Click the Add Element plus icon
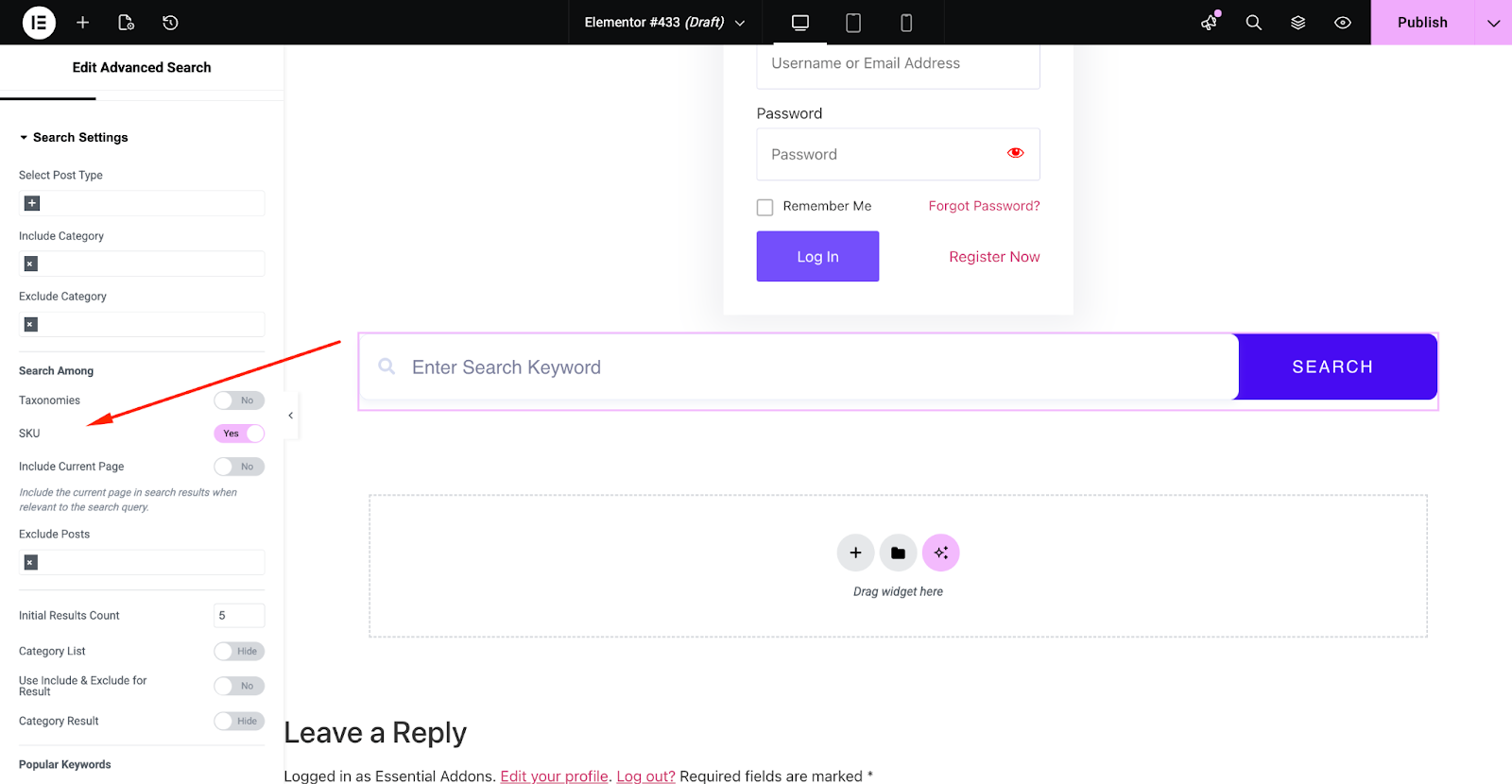The image size is (1512, 784). (x=83, y=23)
